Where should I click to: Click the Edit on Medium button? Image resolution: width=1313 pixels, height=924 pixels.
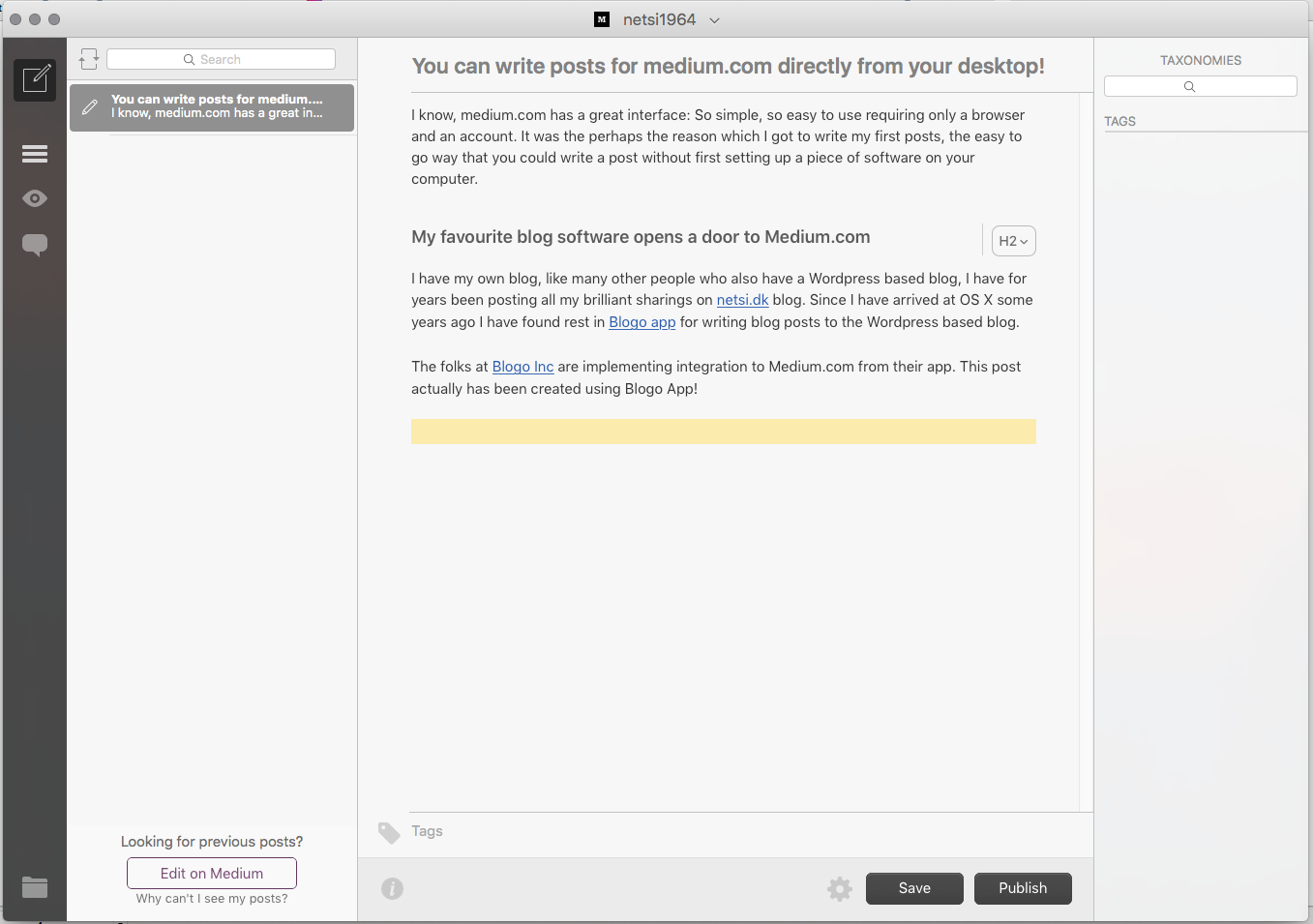[212, 873]
